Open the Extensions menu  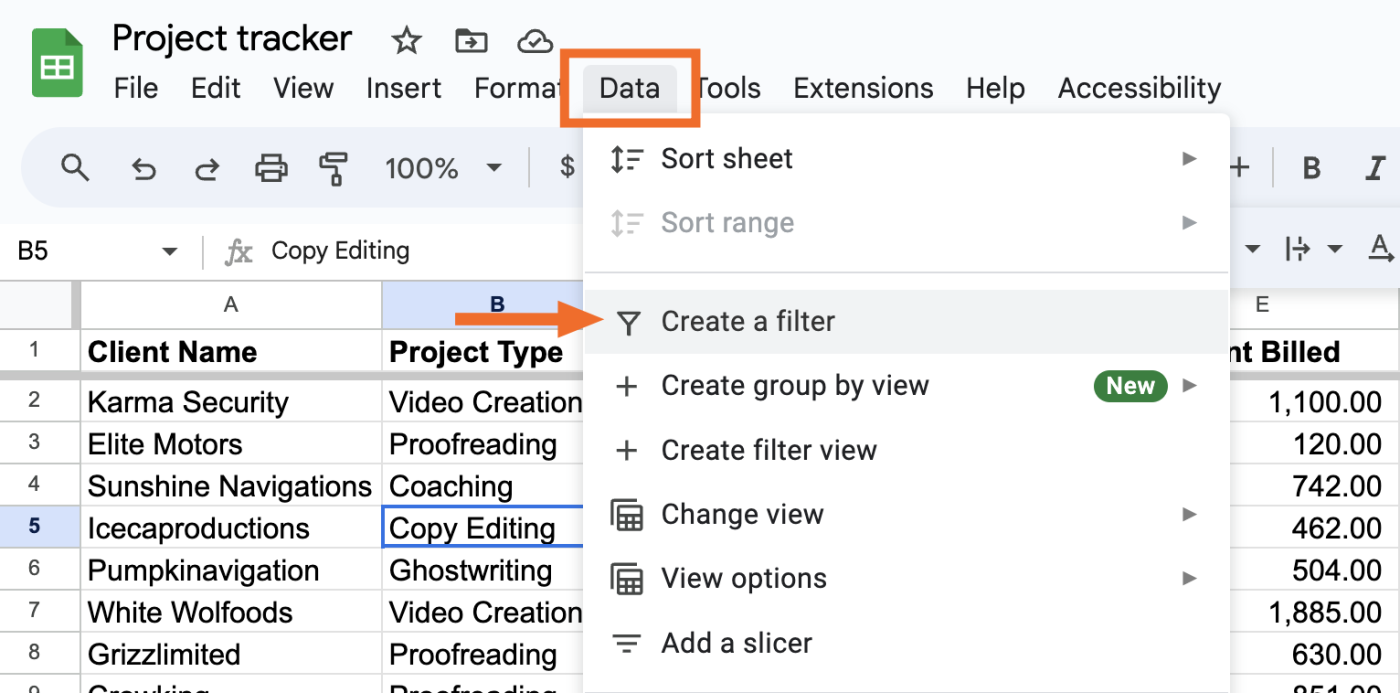[x=863, y=88]
